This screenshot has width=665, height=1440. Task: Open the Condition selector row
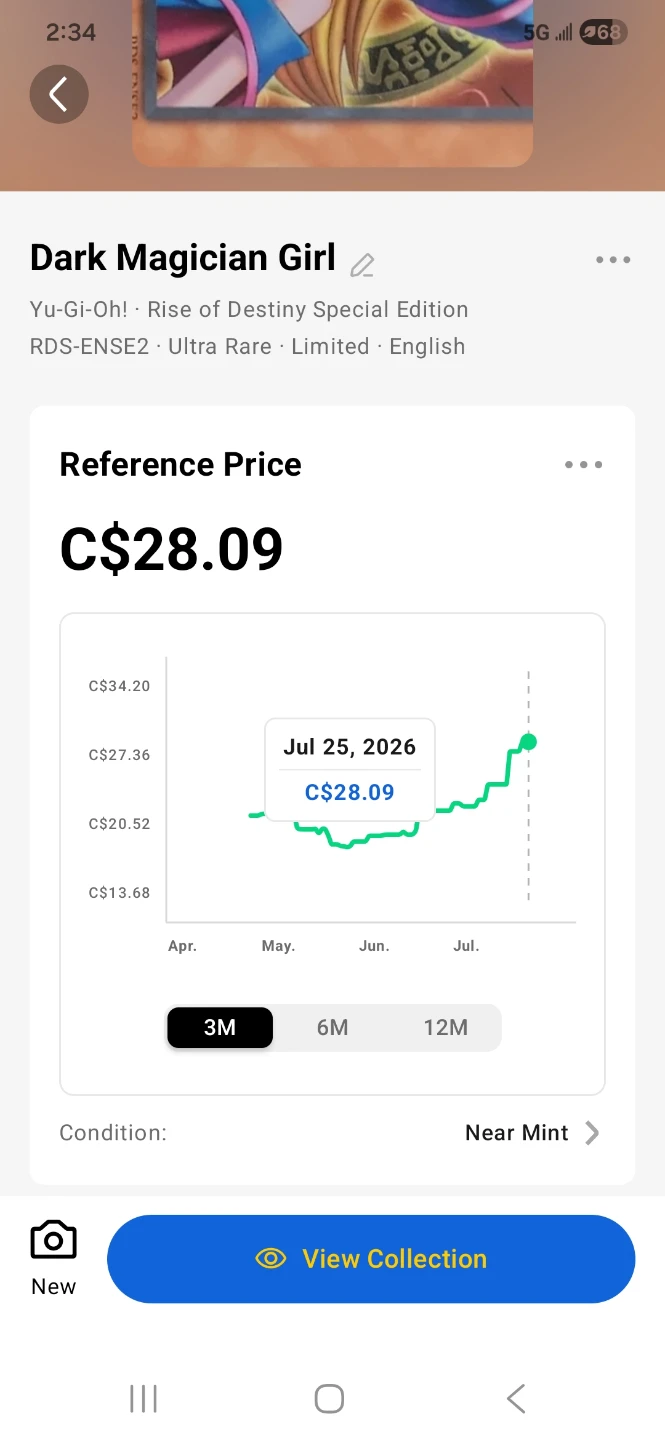coord(332,1133)
